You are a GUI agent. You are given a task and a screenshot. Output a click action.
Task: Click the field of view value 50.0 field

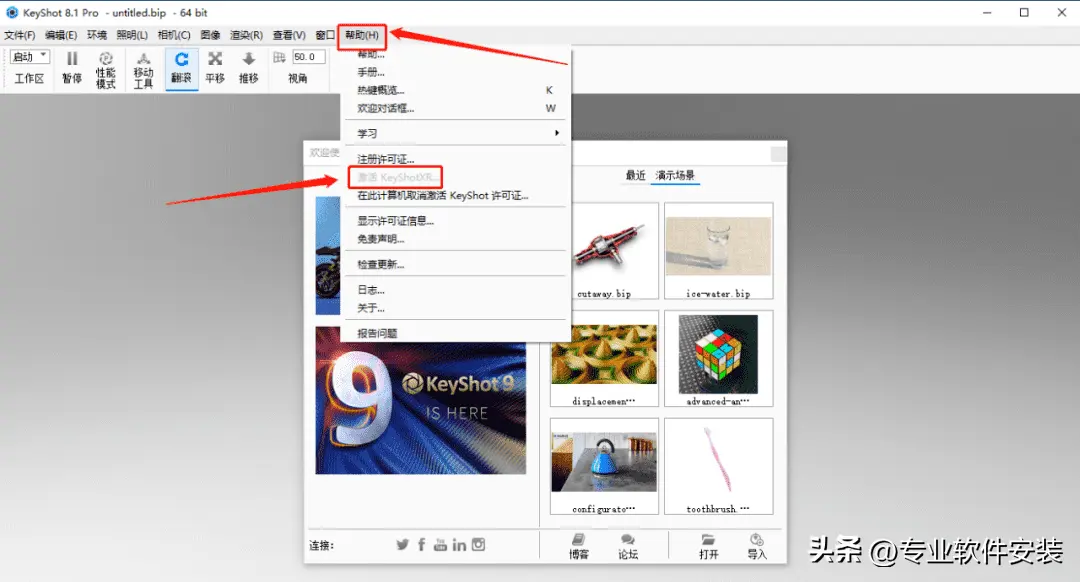(309, 57)
